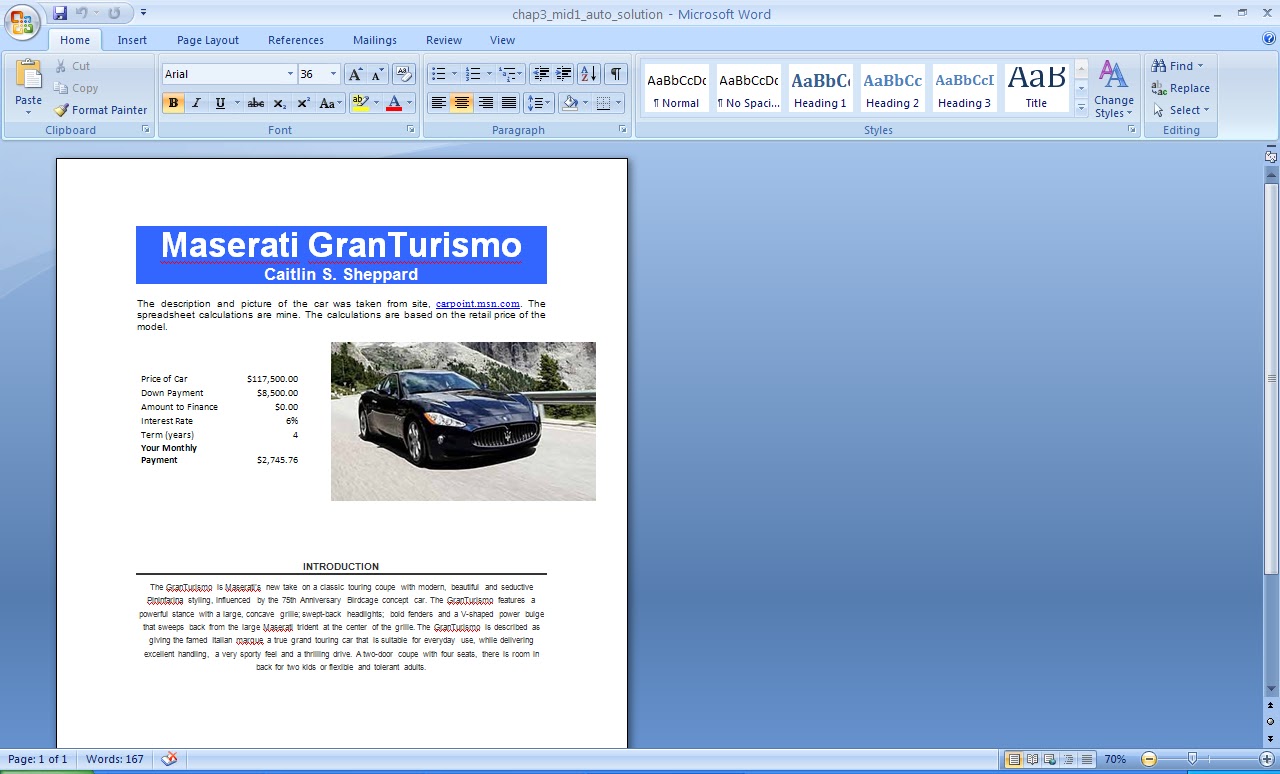This screenshot has width=1280, height=774.
Task: Apply text highlight color
Action: [360, 103]
